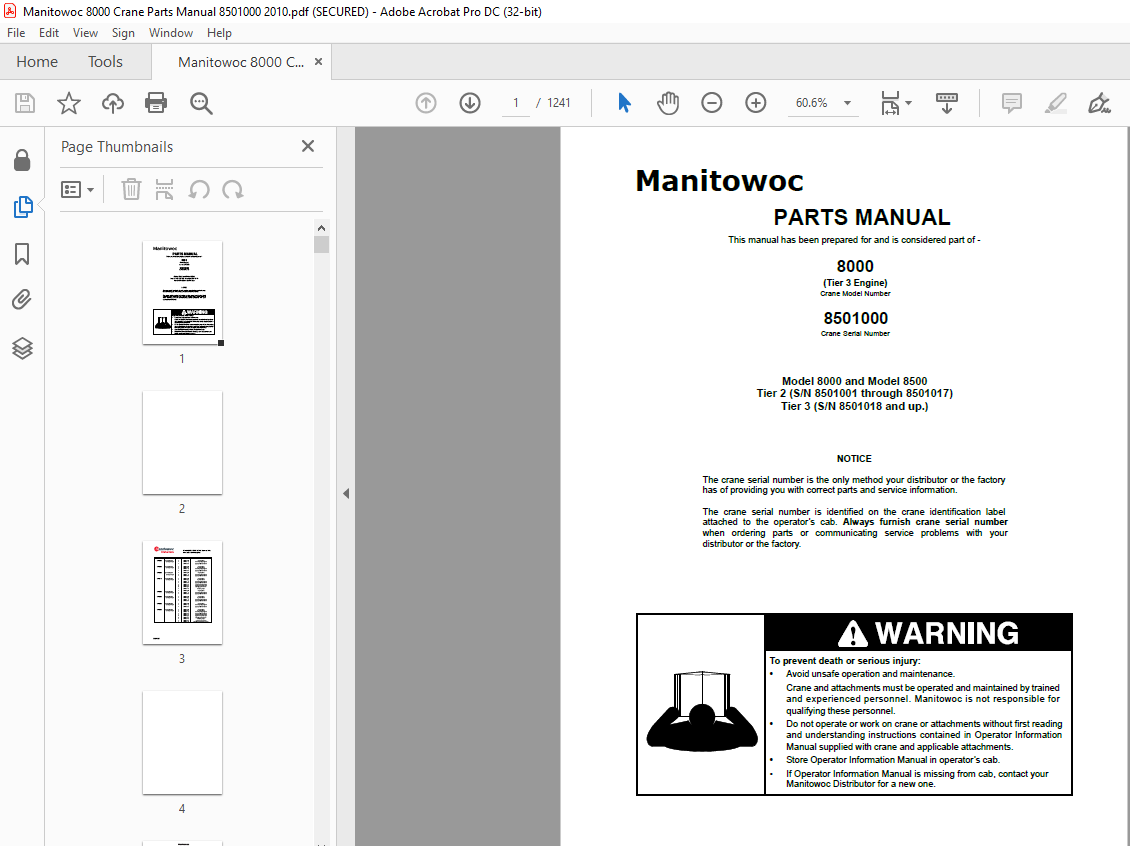Select the Manitowoc 8000 document tab
The height and width of the screenshot is (846, 1130).
click(x=241, y=62)
